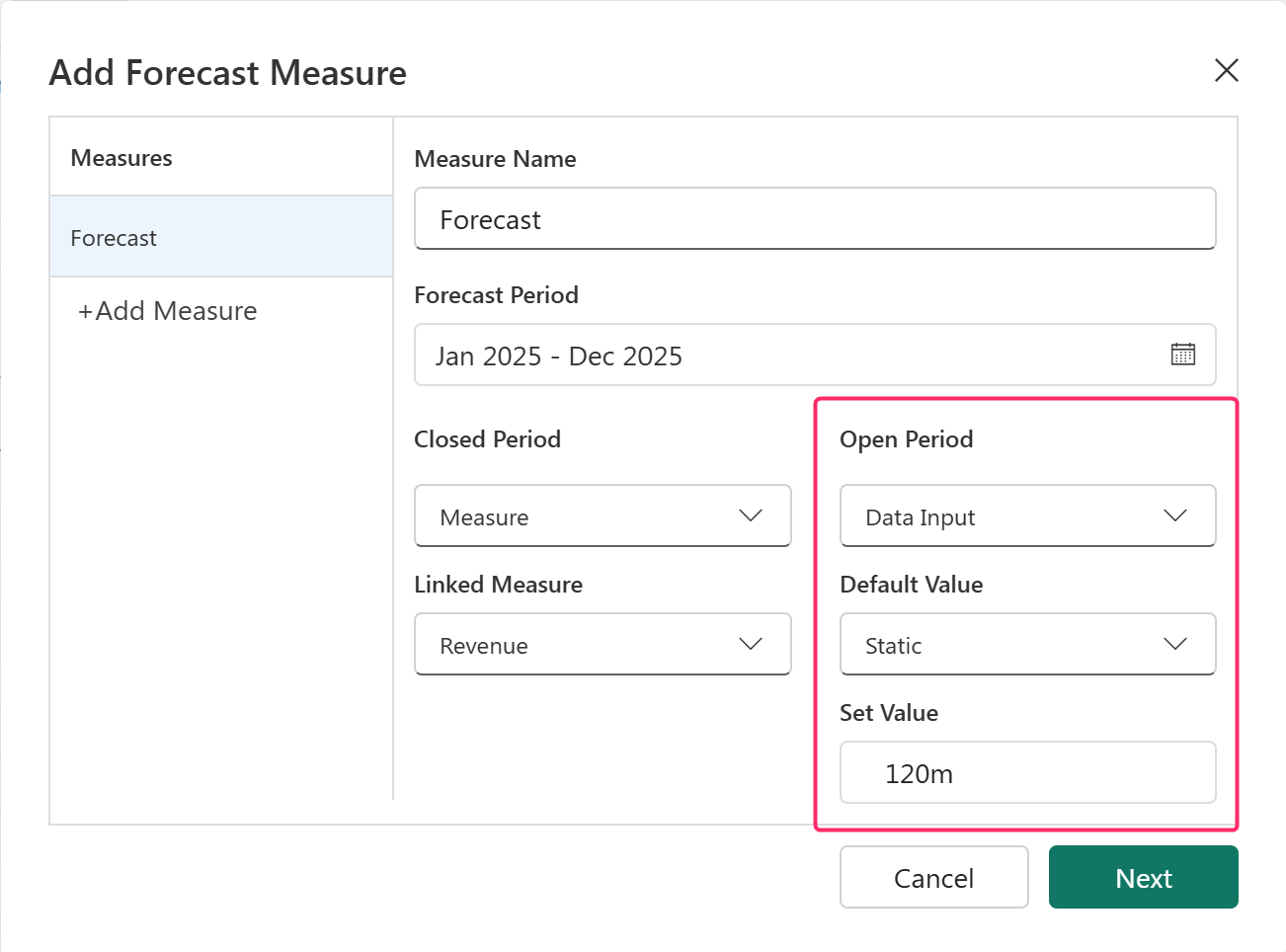Focus the Measure Name text field
The width and height of the screenshot is (1286, 952).
click(814, 219)
